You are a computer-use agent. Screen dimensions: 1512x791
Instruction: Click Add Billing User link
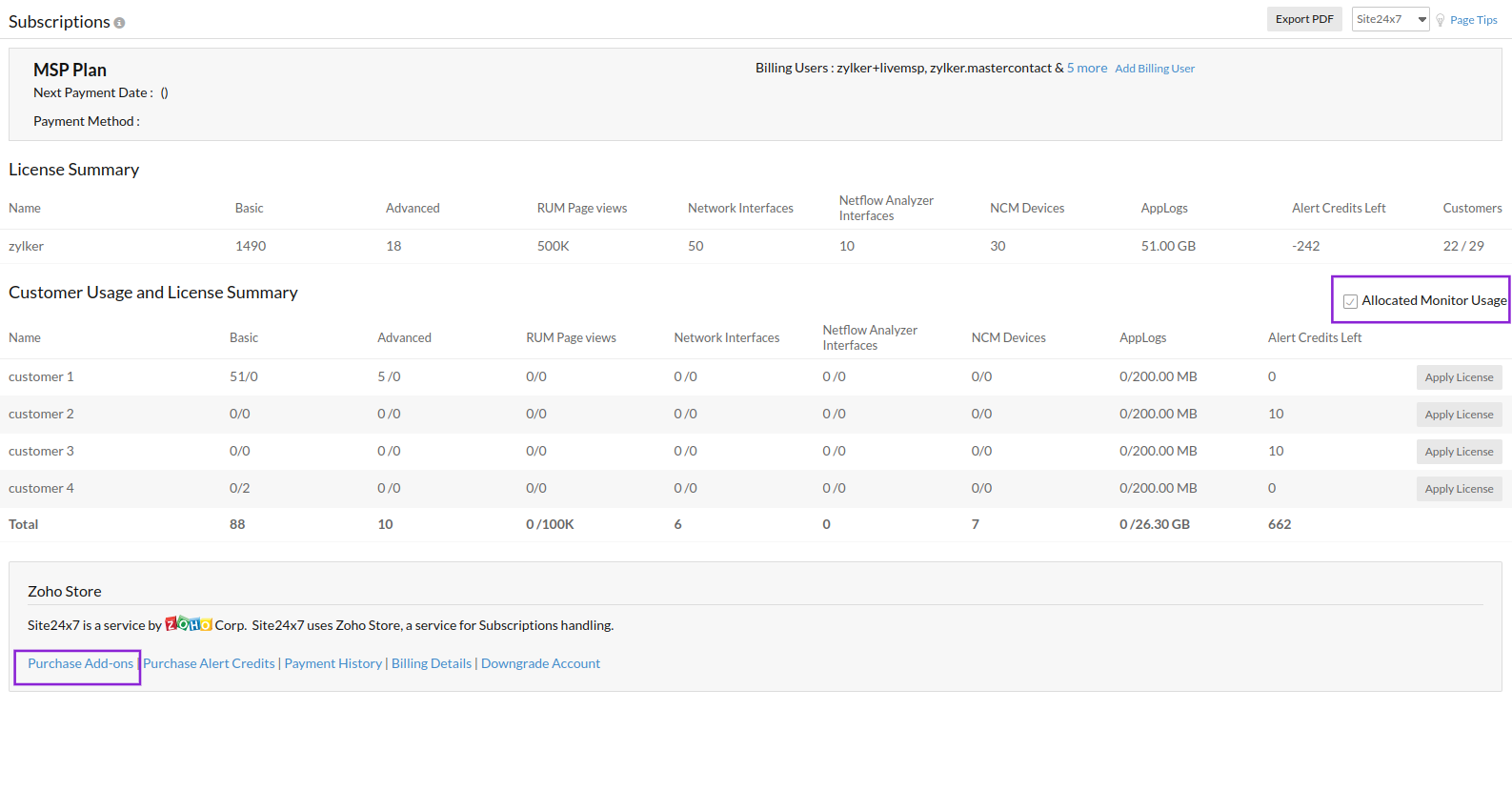[1155, 69]
